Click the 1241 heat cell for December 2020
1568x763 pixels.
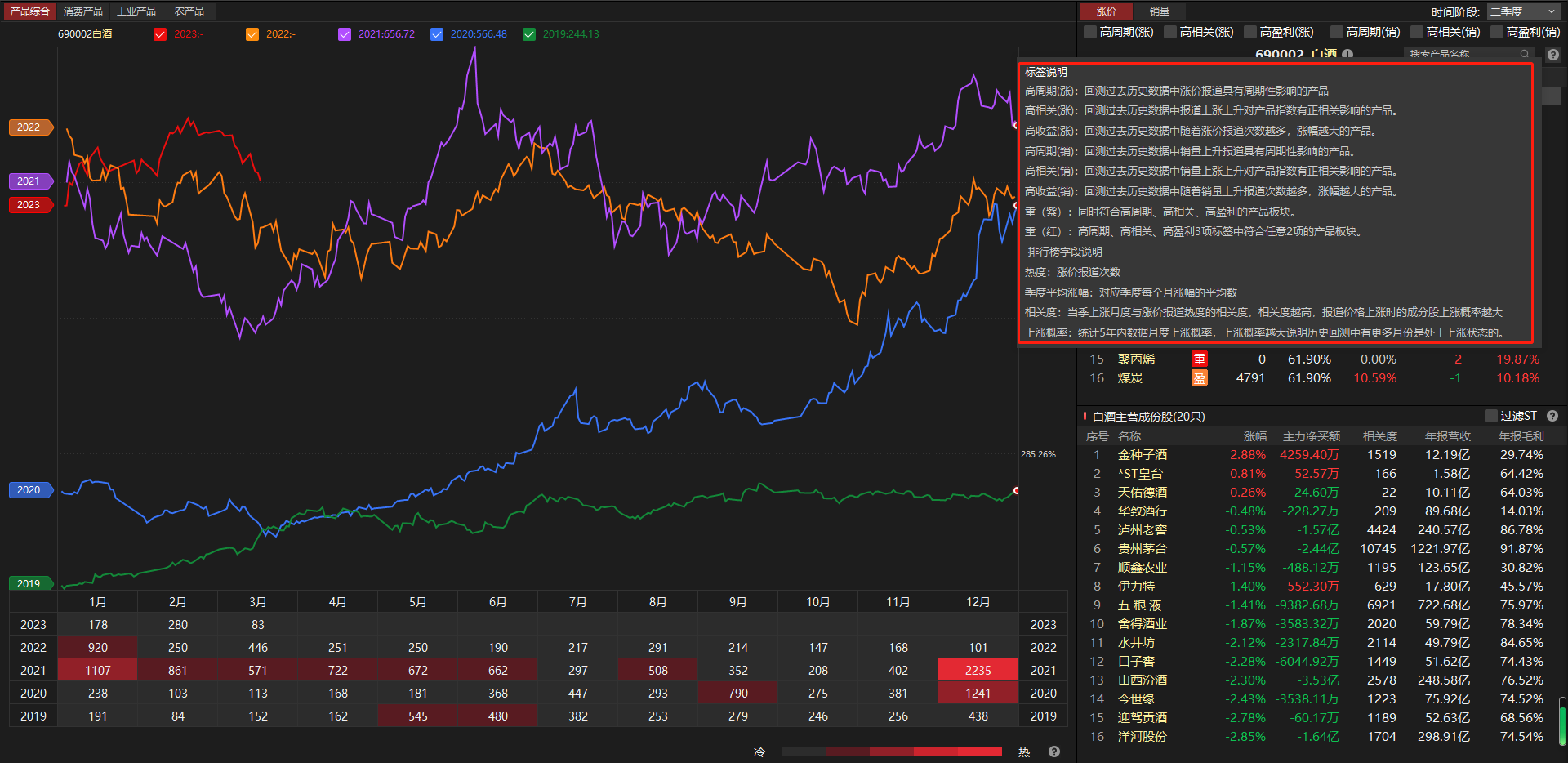coord(978,694)
